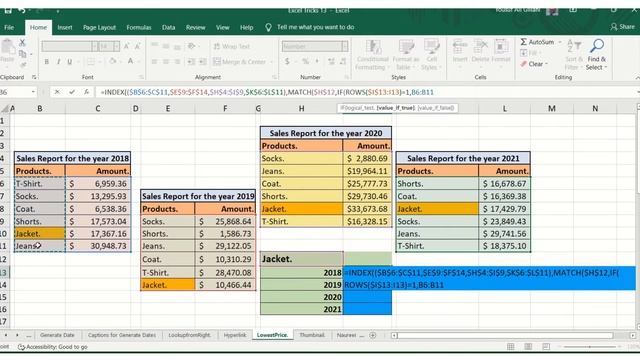640x360 pixels.
Task: Switch to Normal view icon
Action: tap(511, 347)
